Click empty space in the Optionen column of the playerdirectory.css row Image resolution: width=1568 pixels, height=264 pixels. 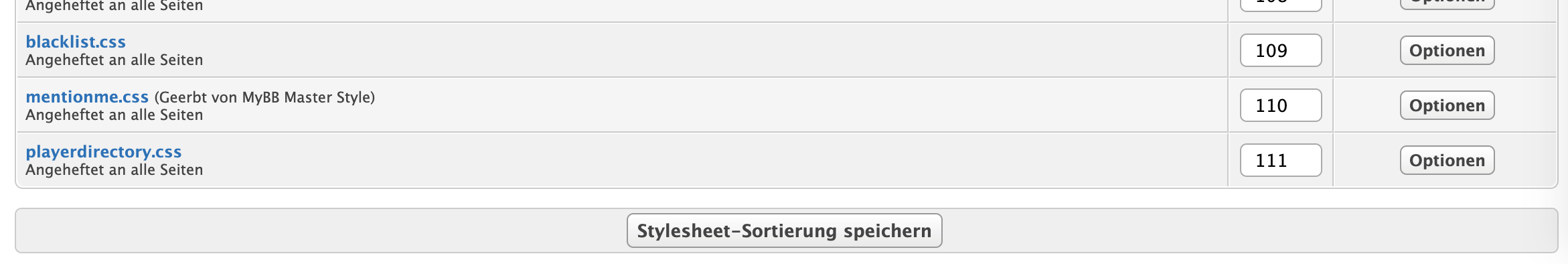click(x=1366, y=160)
